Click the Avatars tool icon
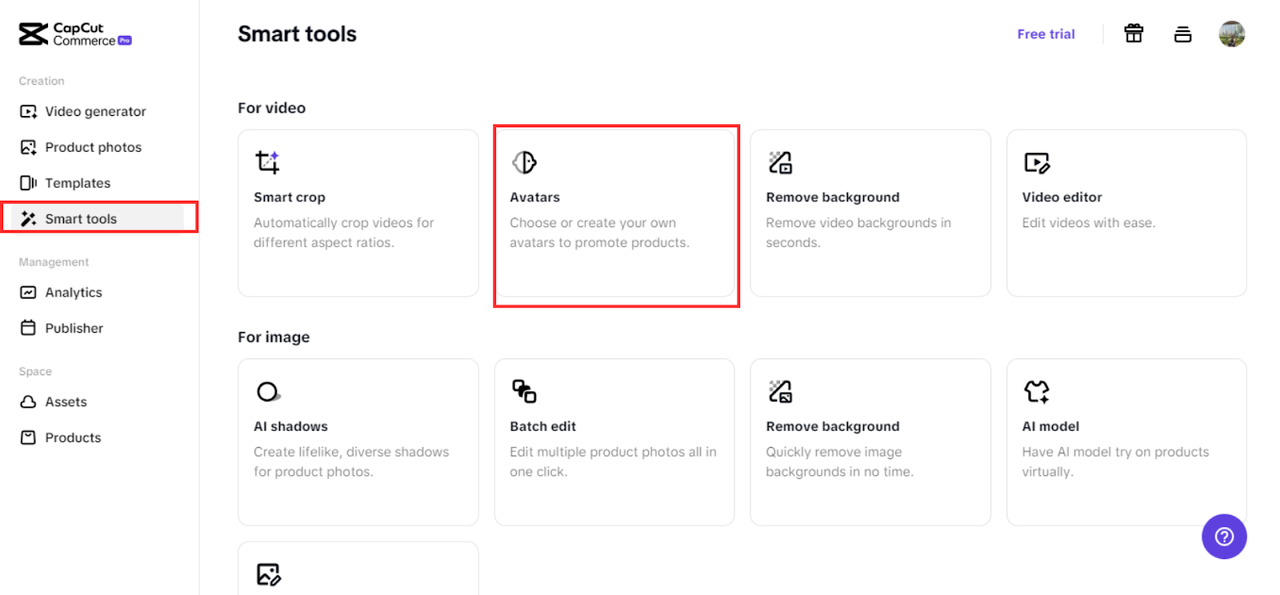The image size is (1280, 595). pos(524,162)
